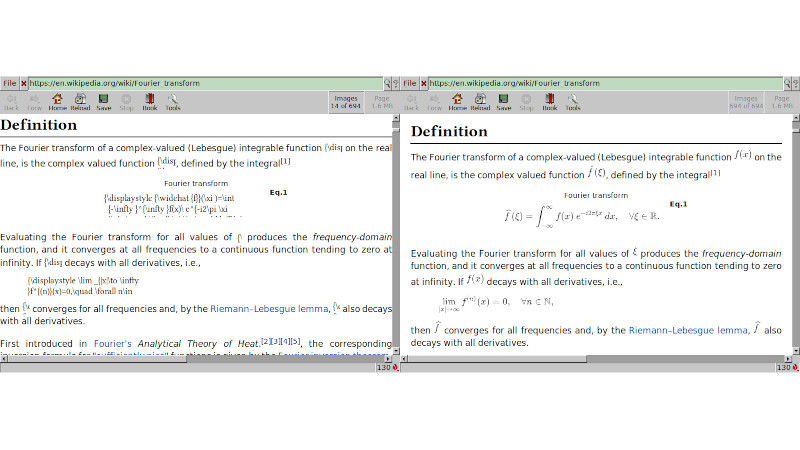800x450 pixels.
Task: Click Save icon in left browser toolbar
Action: (x=103, y=101)
